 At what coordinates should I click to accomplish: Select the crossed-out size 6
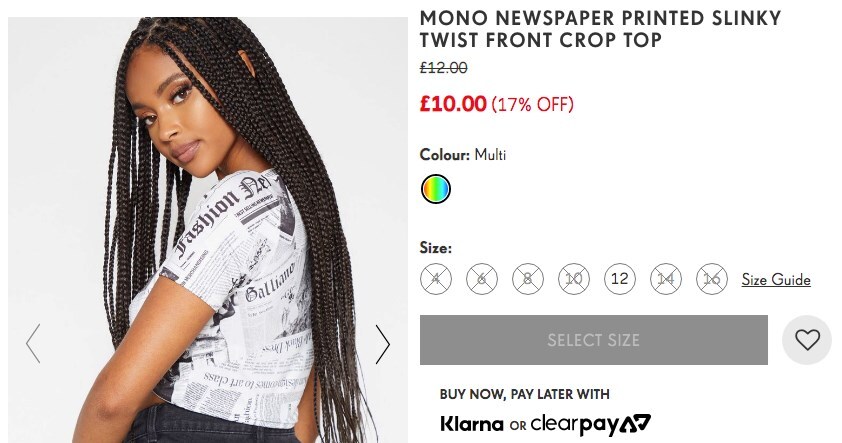point(482,279)
